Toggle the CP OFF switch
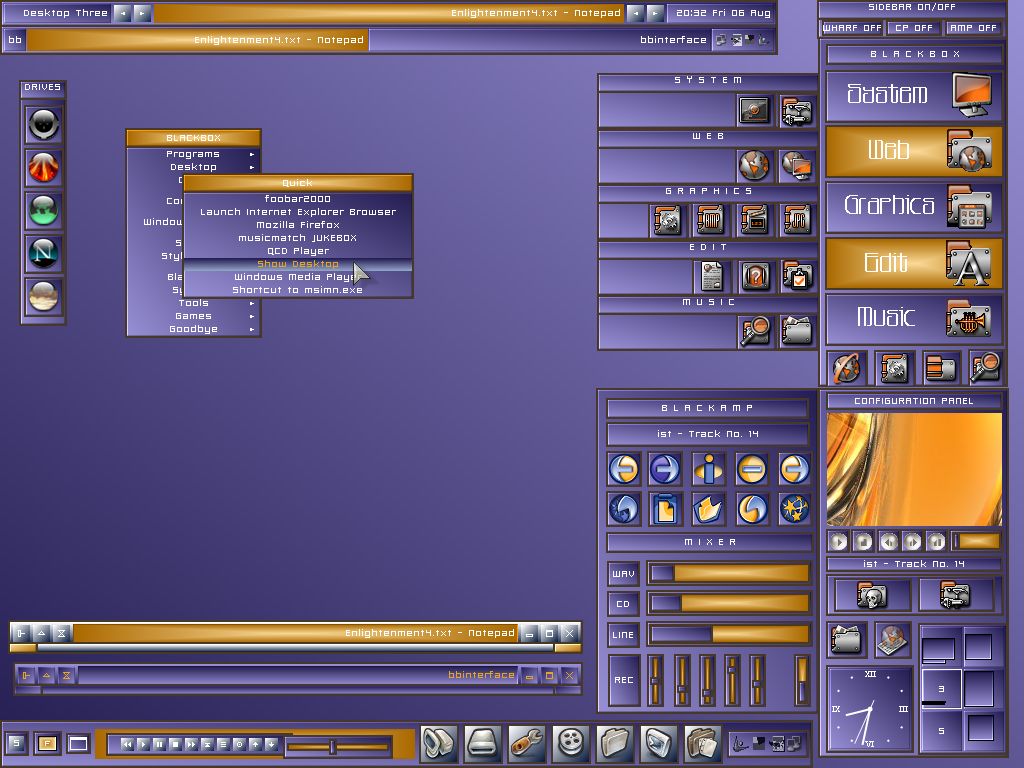Viewport: 1024px width, 768px height. tap(913, 28)
